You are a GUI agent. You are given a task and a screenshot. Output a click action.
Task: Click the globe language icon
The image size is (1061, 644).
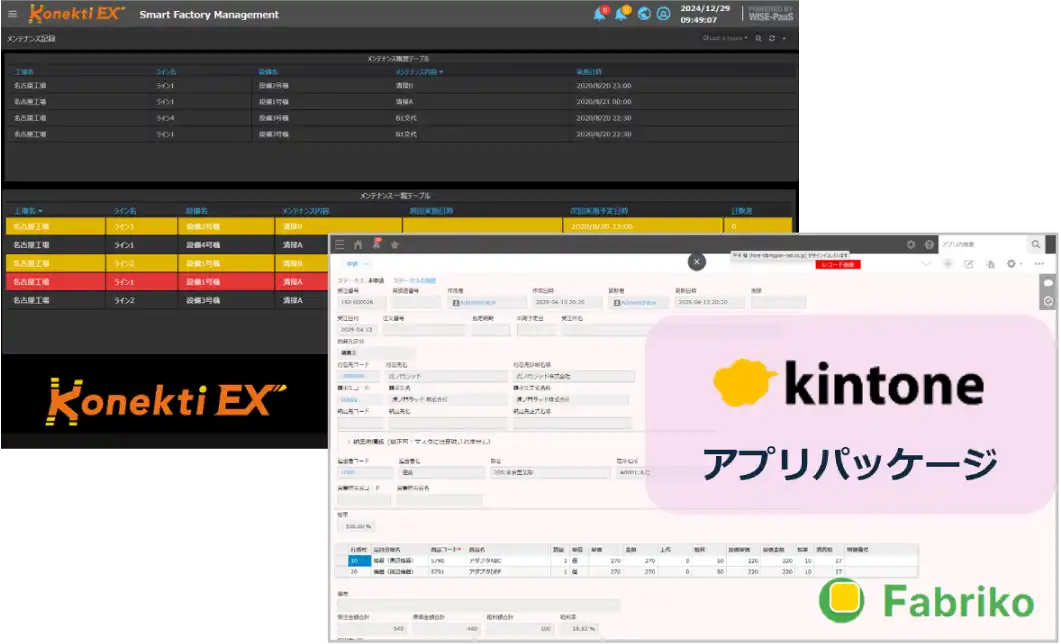coord(644,14)
